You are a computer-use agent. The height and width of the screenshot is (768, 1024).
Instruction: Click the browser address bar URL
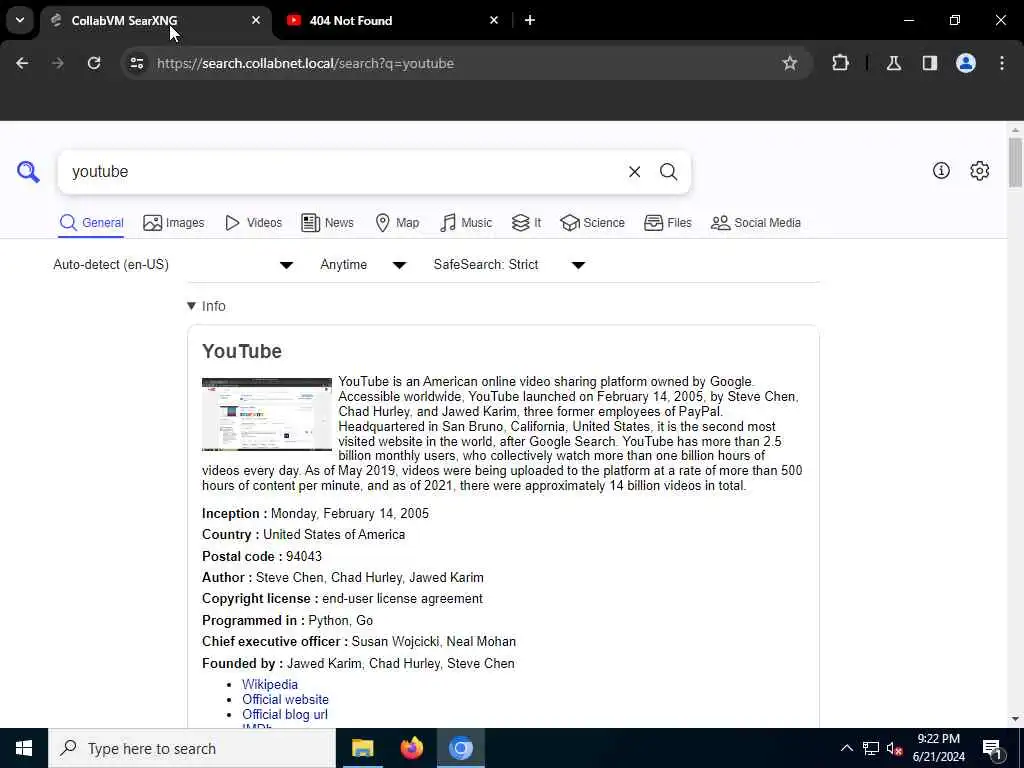(x=305, y=63)
